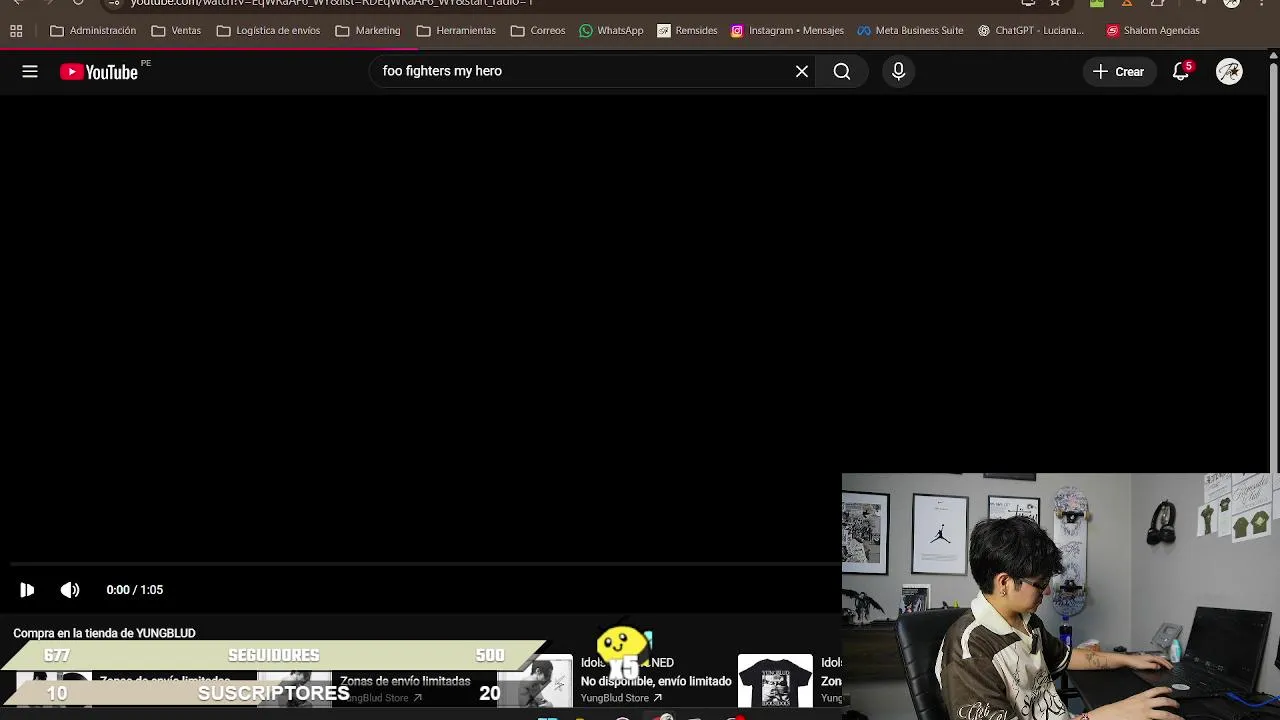Open the ChatGPT - Luciana bookmark
The height and width of the screenshot is (720, 1280).
(x=1030, y=31)
